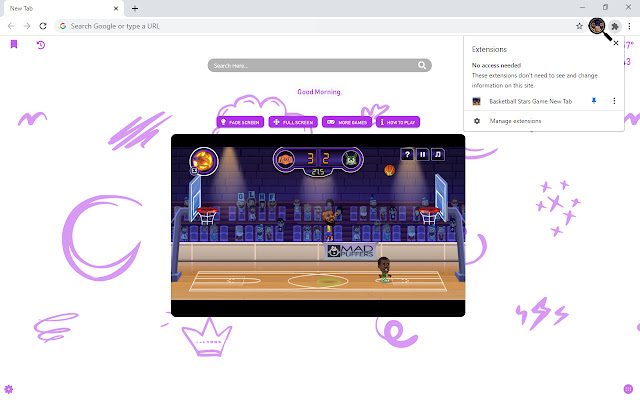Click the Fade Screen button
The height and width of the screenshot is (400, 640).
click(x=240, y=122)
